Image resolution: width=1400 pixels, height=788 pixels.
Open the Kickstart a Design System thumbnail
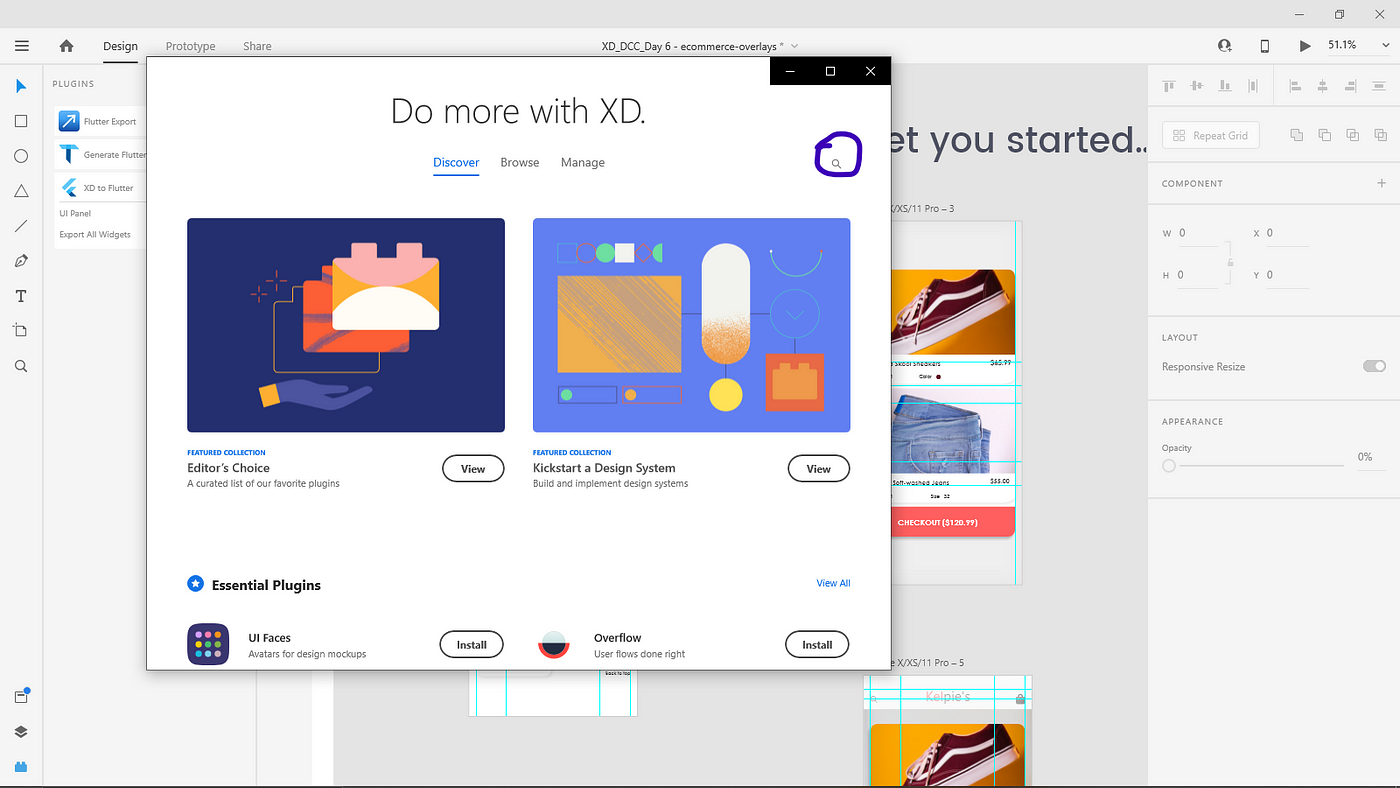pyautogui.click(x=692, y=325)
